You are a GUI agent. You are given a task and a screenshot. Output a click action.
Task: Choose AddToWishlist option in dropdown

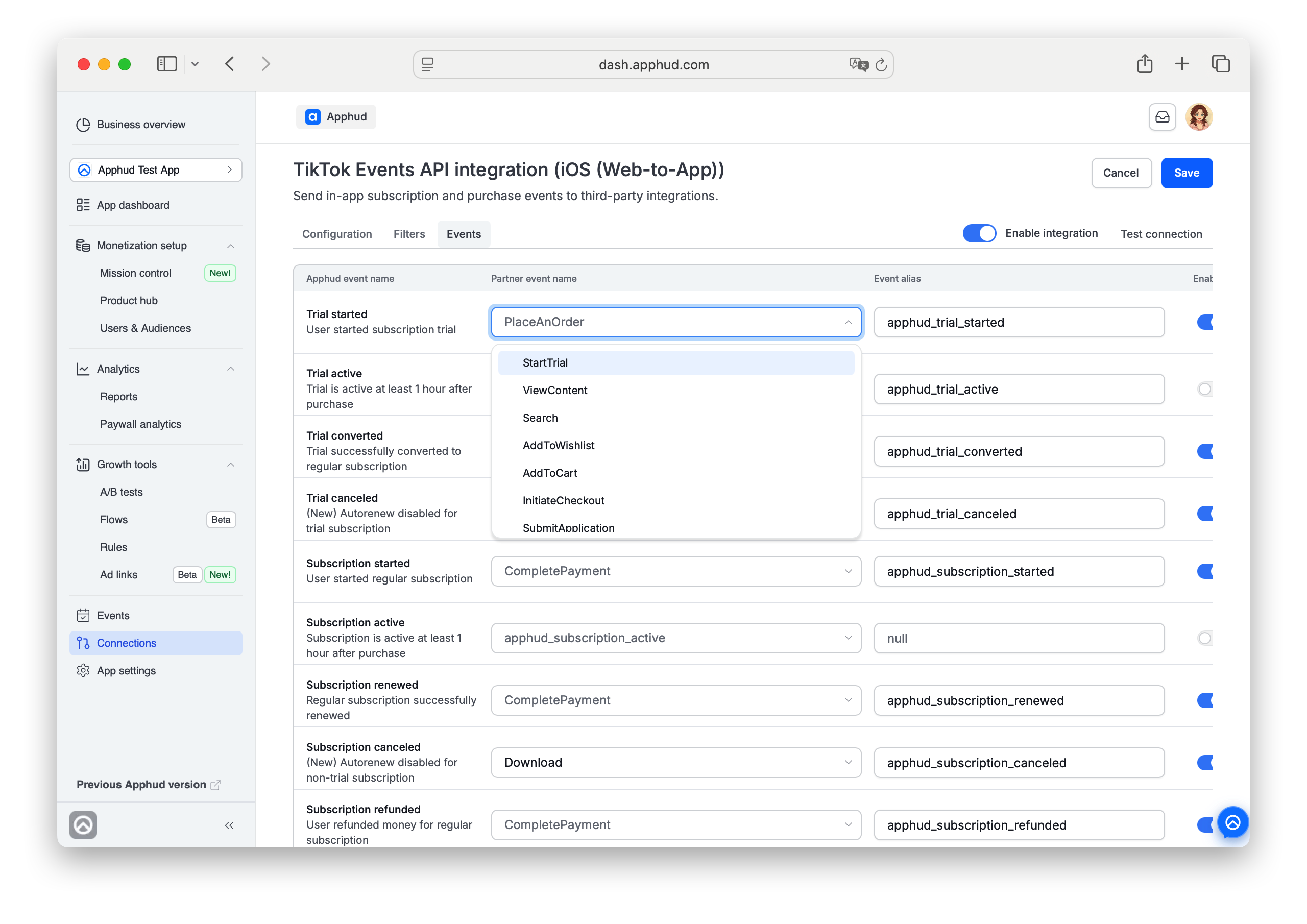(x=675, y=446)
